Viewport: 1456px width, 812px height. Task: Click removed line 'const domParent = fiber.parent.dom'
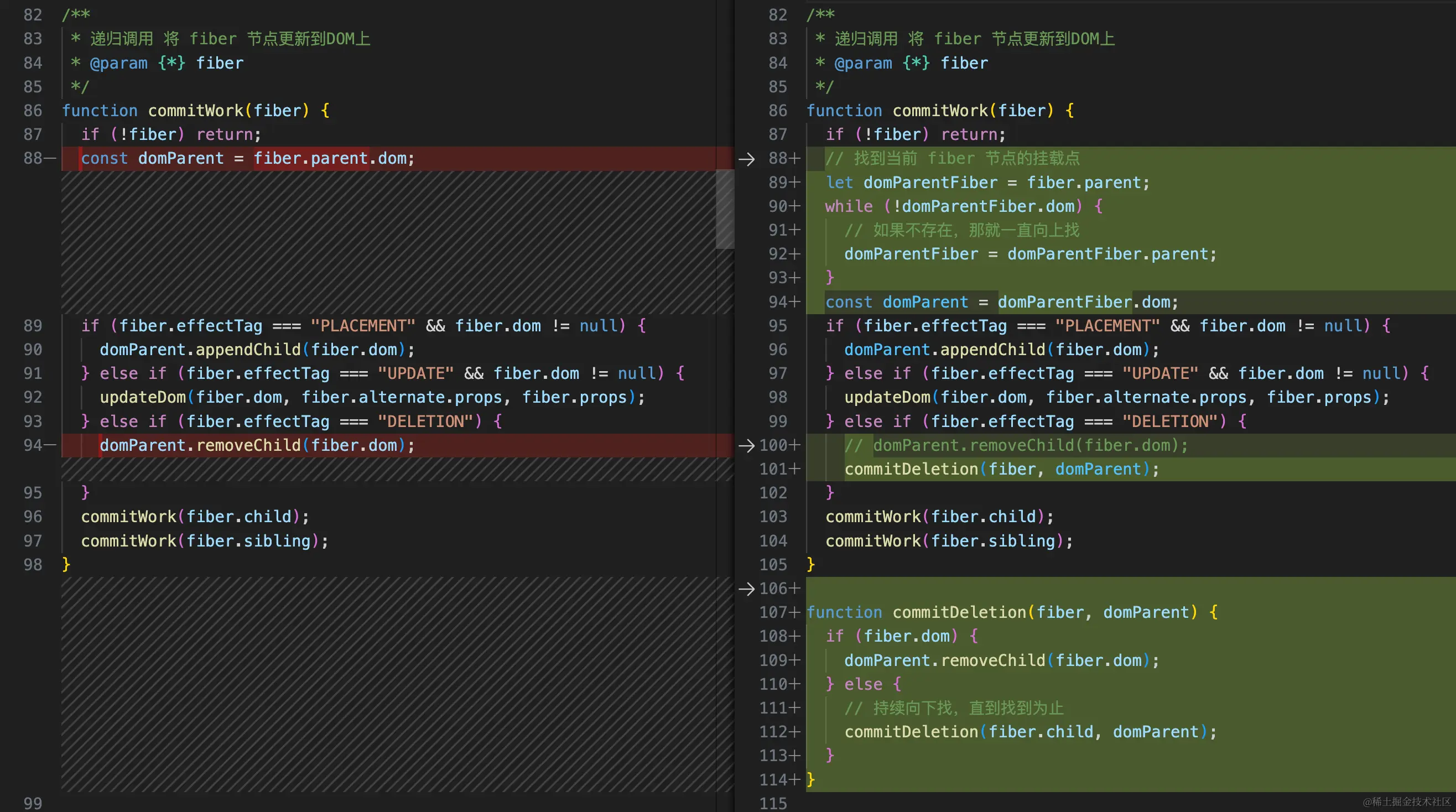tap(248, 159)
